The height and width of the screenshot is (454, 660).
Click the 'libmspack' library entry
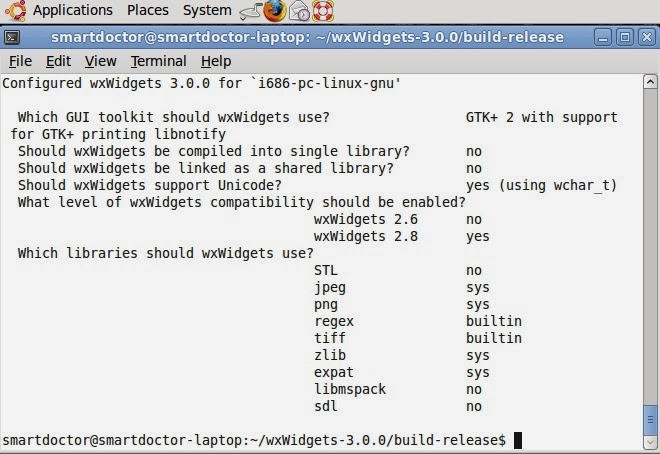coord(349,390)
